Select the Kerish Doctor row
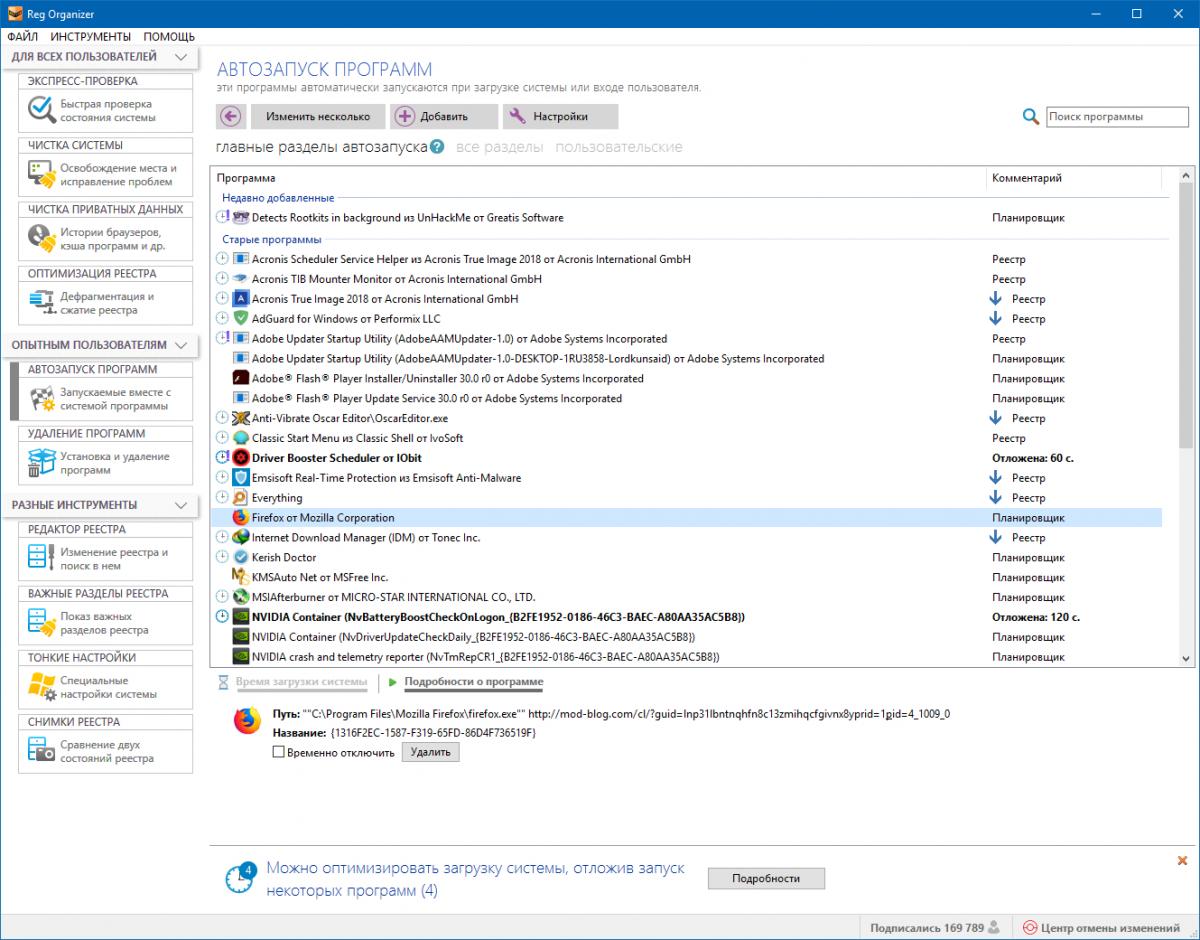 687,558
